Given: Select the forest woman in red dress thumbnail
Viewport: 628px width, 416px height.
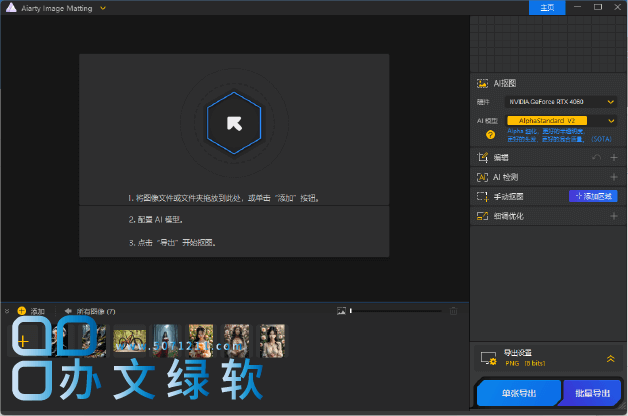Looking at the screenshot, I should [166, 341].
